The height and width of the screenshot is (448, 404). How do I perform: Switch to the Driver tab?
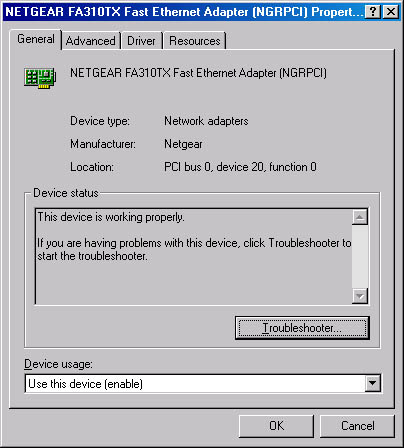point(141,41)
